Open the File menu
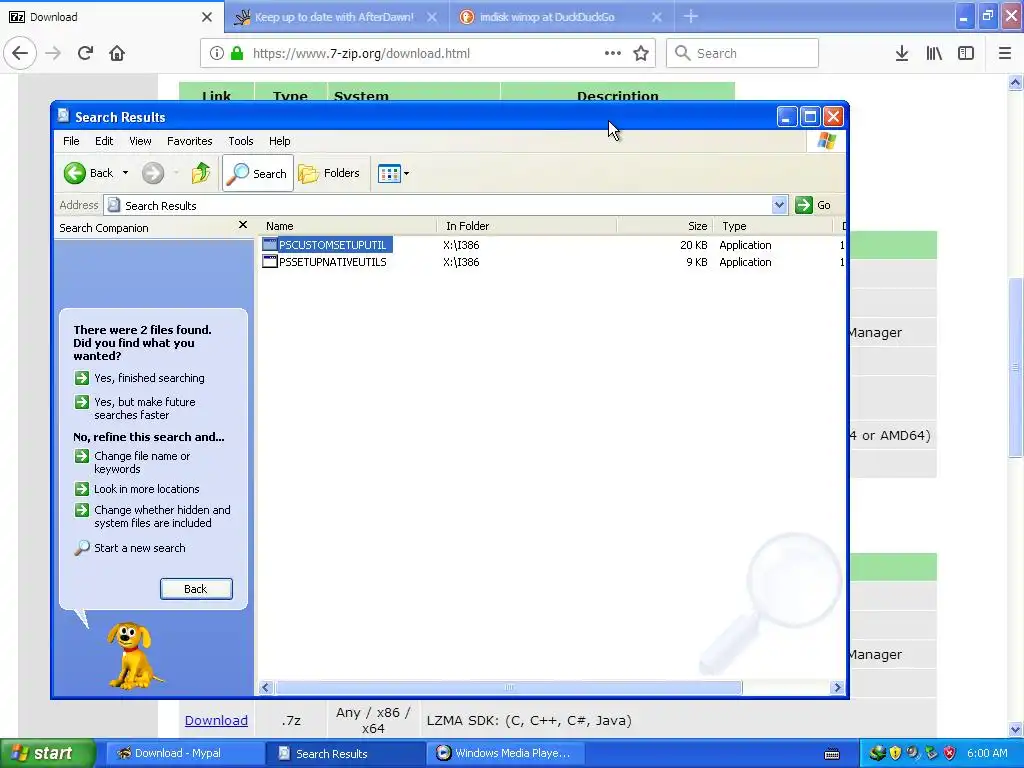The image size is (1024, 768). click(71, 141)
